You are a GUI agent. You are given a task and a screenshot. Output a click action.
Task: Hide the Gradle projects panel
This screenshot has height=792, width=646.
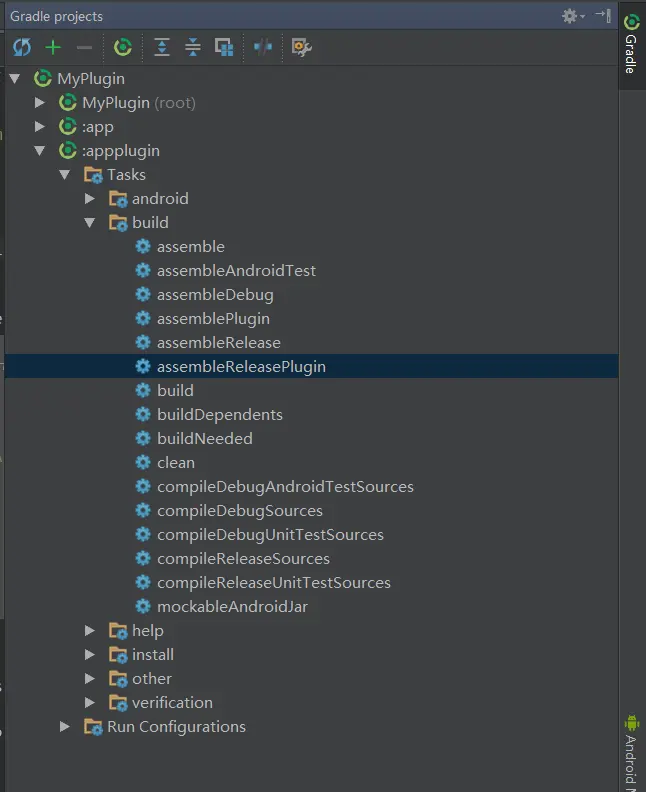click(603, 16)
